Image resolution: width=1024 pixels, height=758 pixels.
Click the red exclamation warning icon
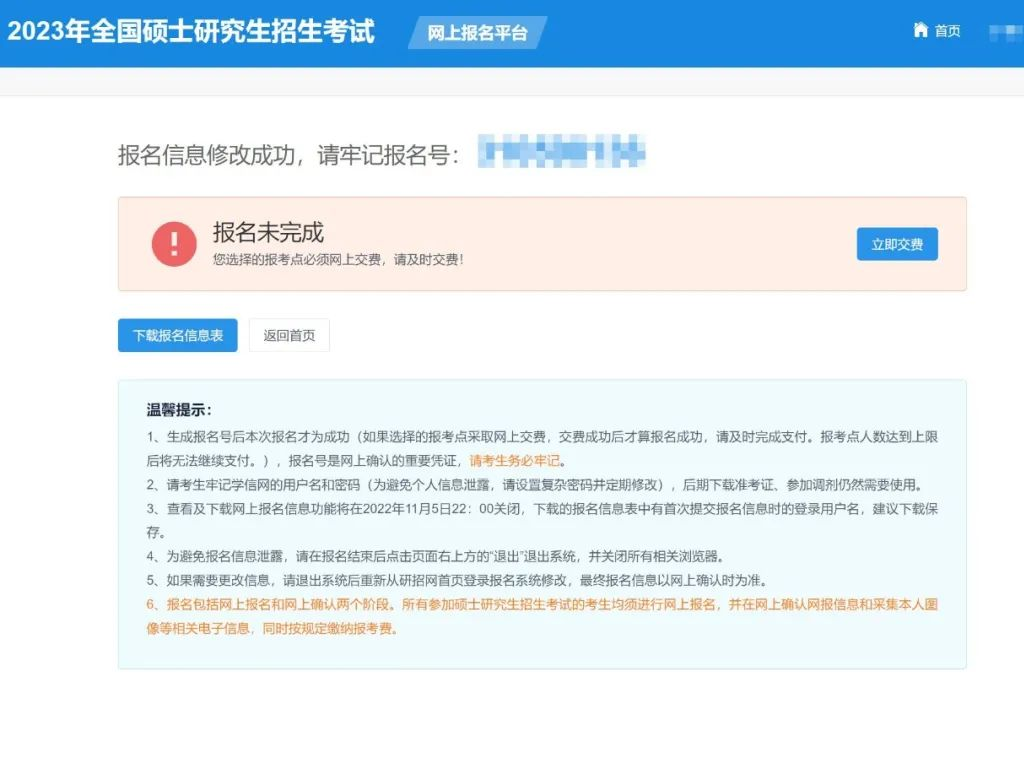(x=174, y=244)
